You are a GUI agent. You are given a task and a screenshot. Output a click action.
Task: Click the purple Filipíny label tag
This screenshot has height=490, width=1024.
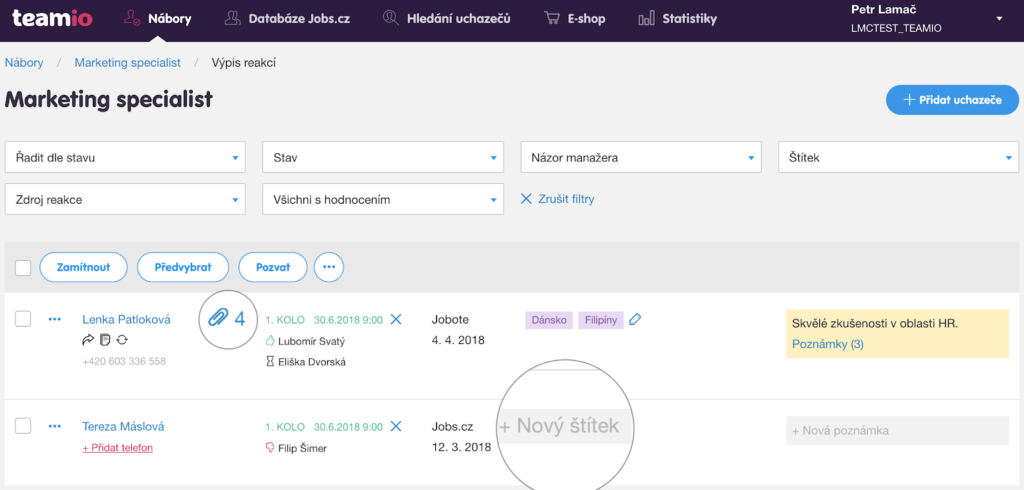pyautogui.click(x=601, y=320)
